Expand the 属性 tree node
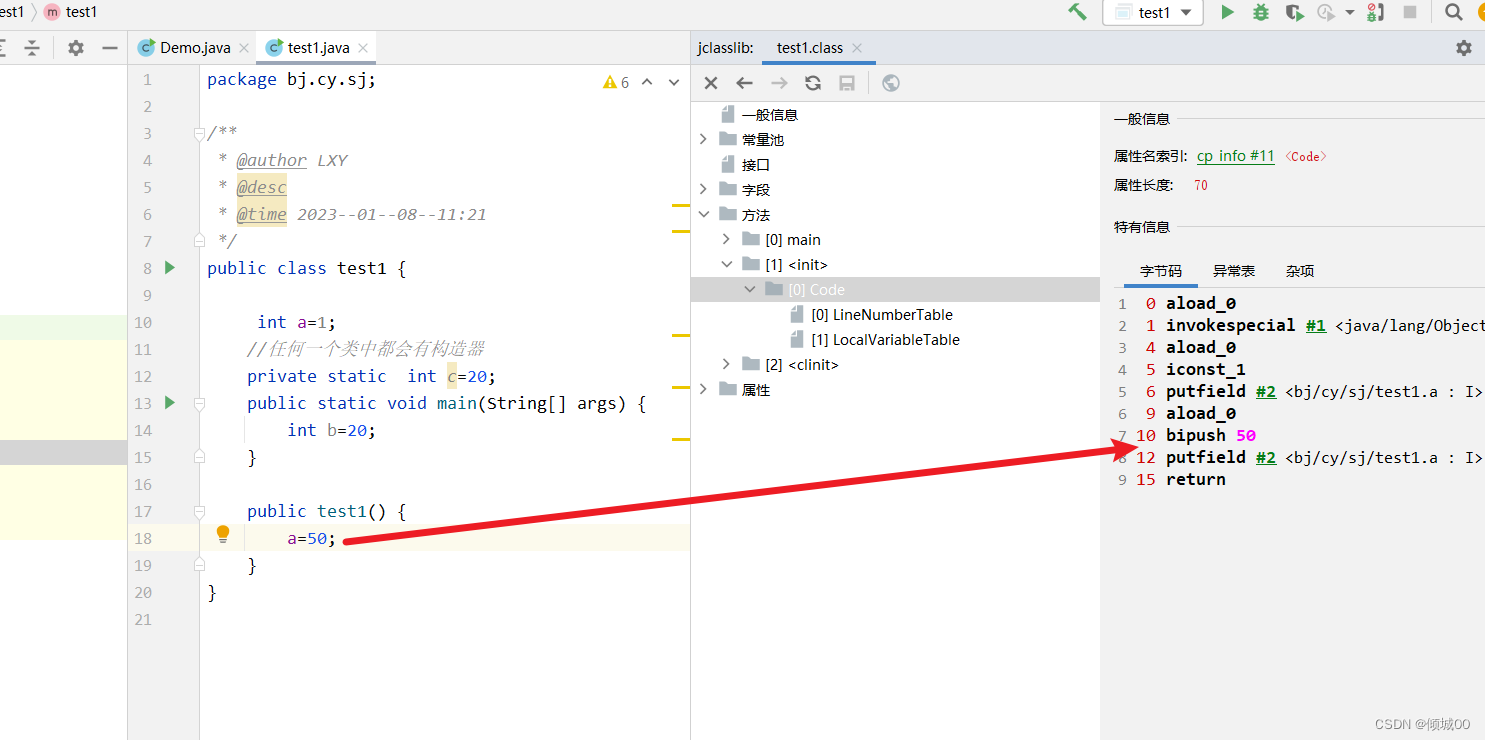Screen dimensions: 1485x740 coord(704,390)
